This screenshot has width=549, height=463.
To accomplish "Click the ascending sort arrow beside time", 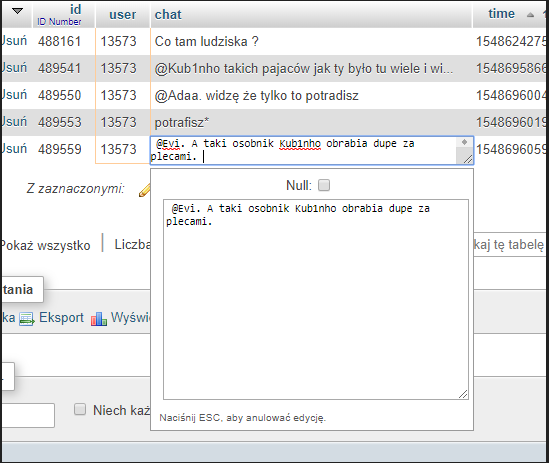I will tap(530, 15).
